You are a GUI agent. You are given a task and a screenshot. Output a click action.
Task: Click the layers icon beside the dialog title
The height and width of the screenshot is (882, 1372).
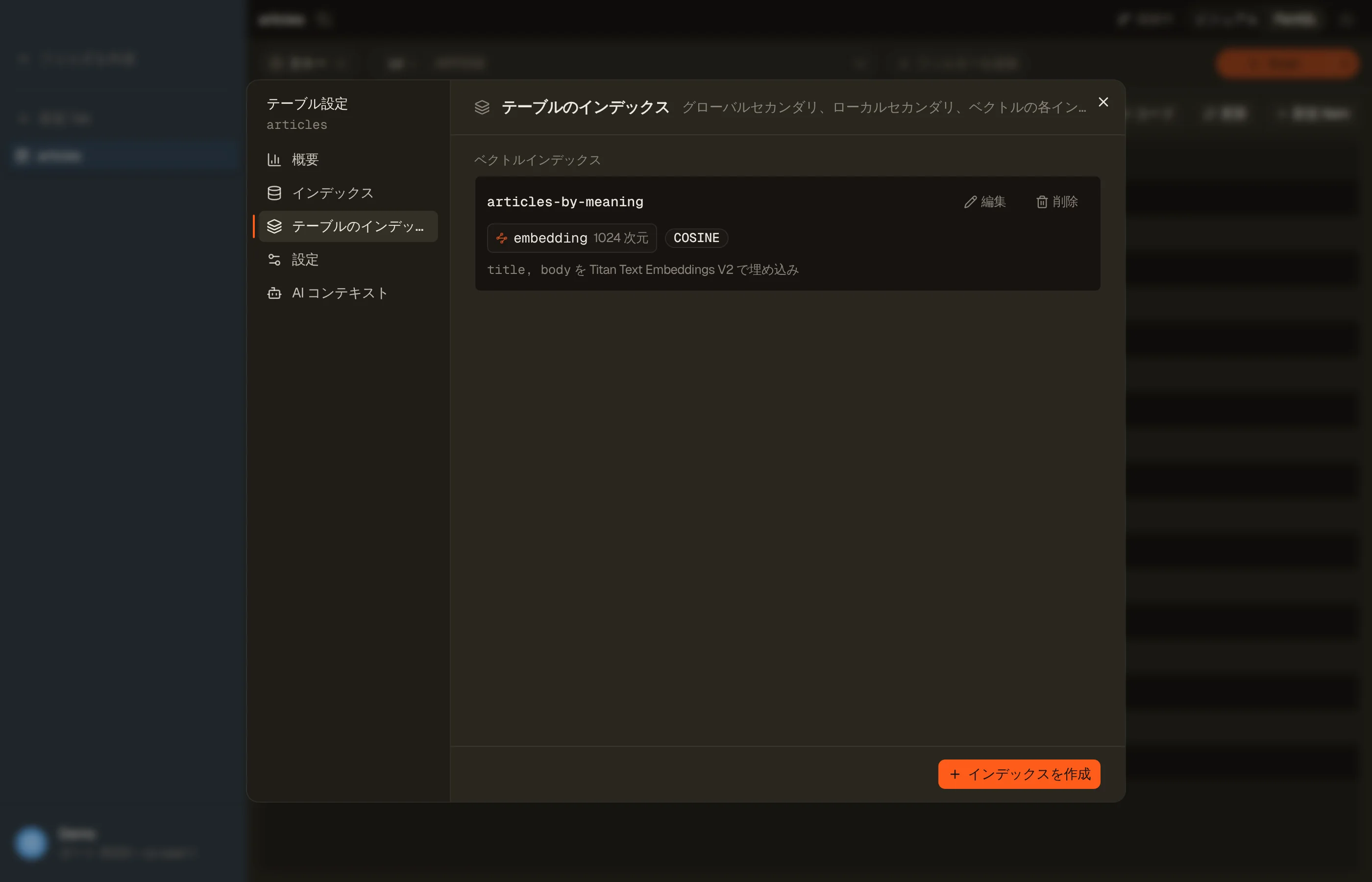pyautogui.click(x=482, y=107)
